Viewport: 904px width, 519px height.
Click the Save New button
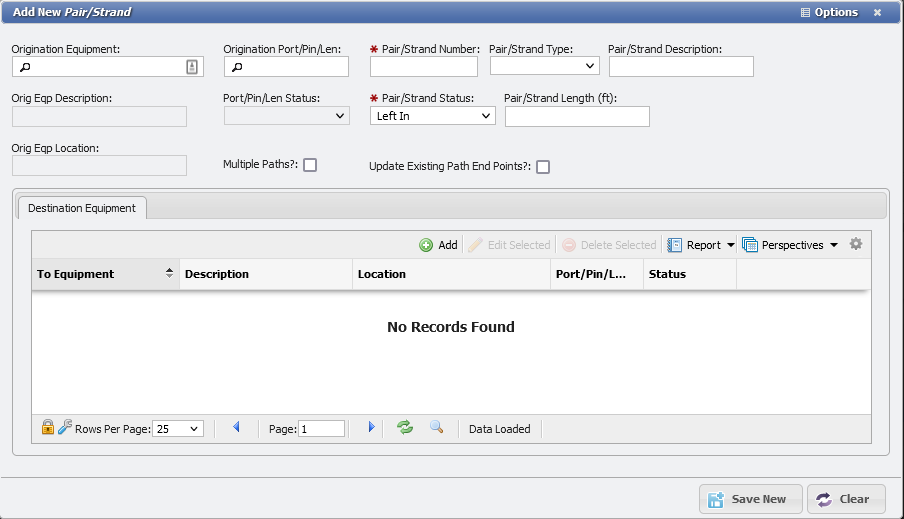point(750,499)
